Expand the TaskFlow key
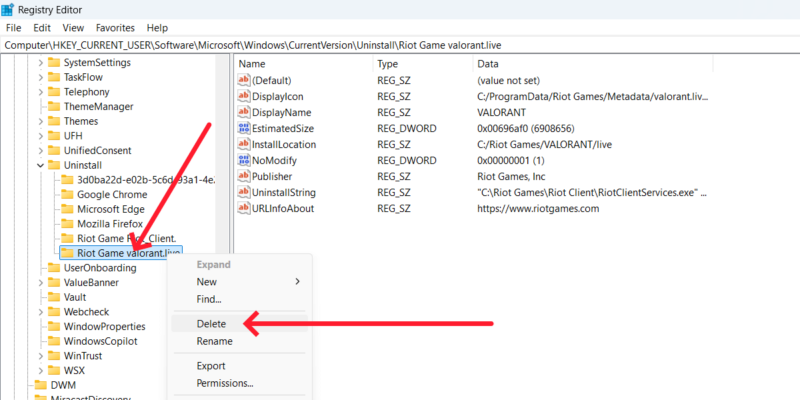This screenshot has width=800, height=400. pos(41,78)
